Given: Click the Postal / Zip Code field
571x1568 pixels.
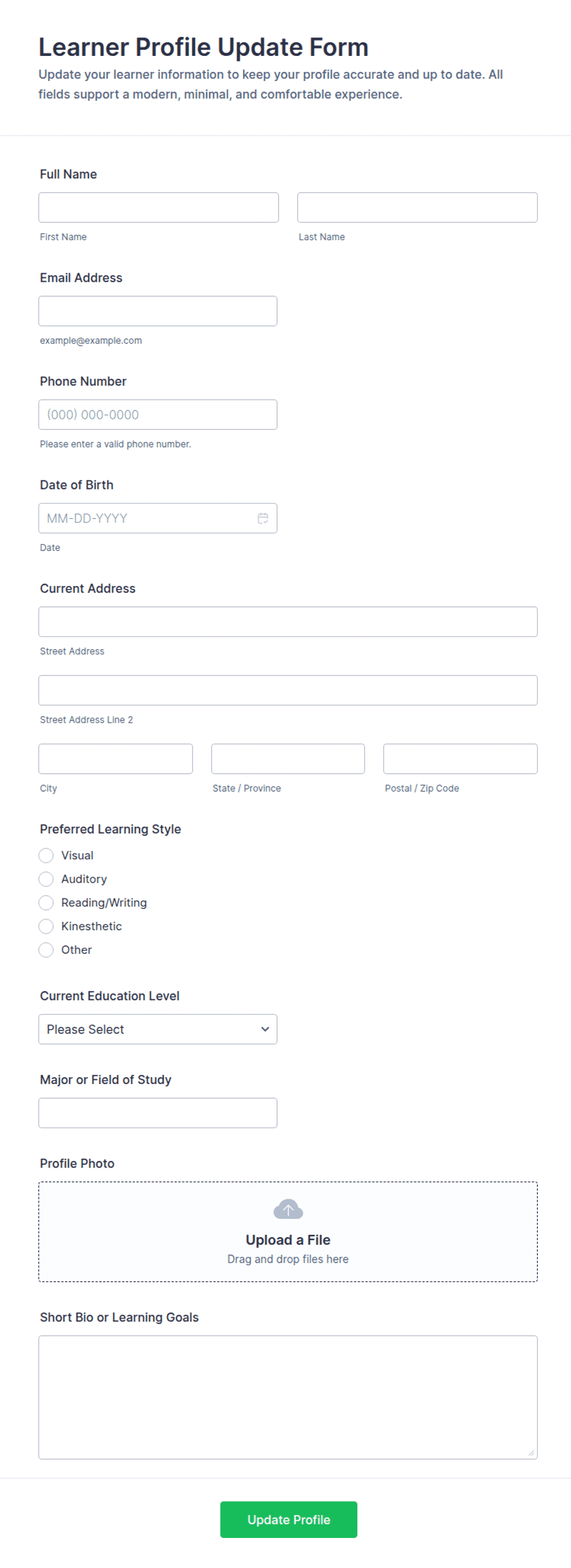Looking at the screenshot, I should tap(460, 758).
